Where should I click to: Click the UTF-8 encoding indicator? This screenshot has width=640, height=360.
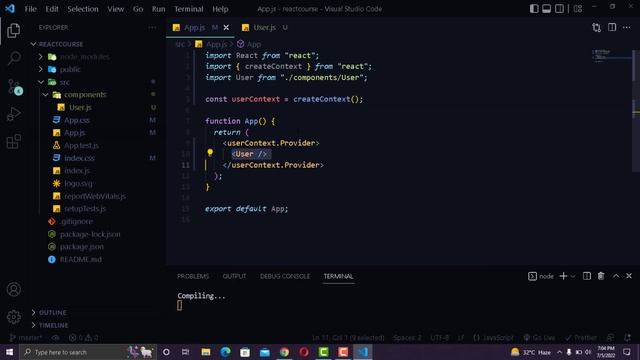click(x=440, y=338)
